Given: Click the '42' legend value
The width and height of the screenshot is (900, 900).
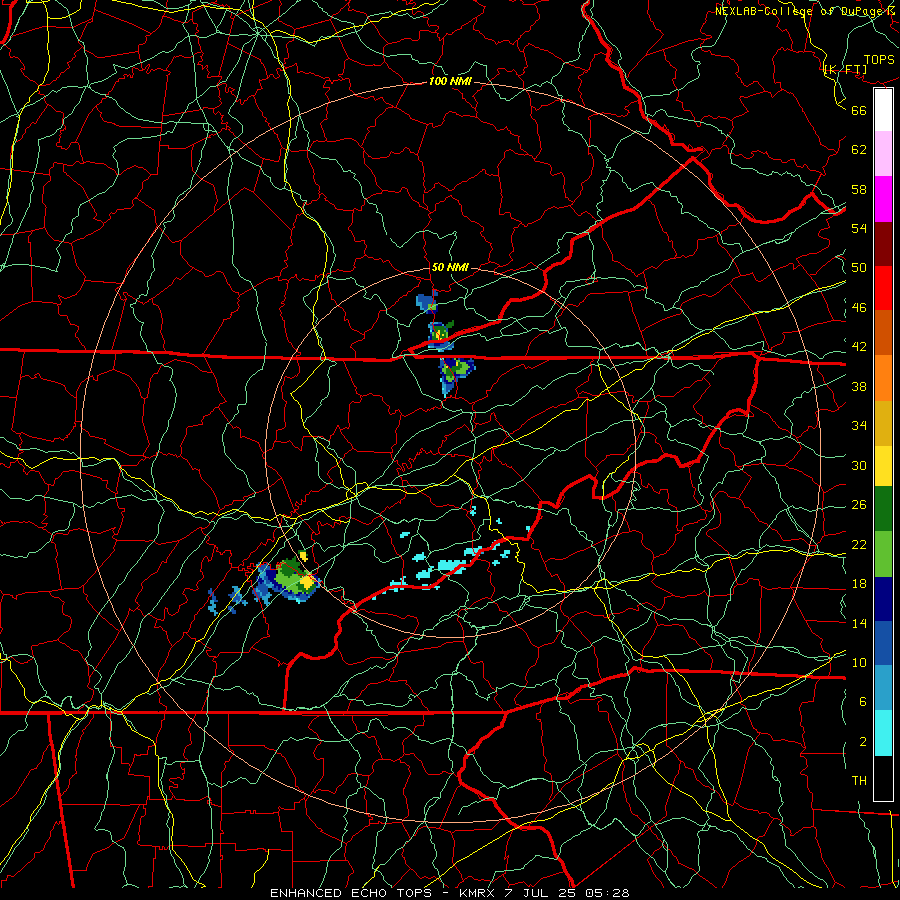Looking at the screenshot, I should coord(859,347).
